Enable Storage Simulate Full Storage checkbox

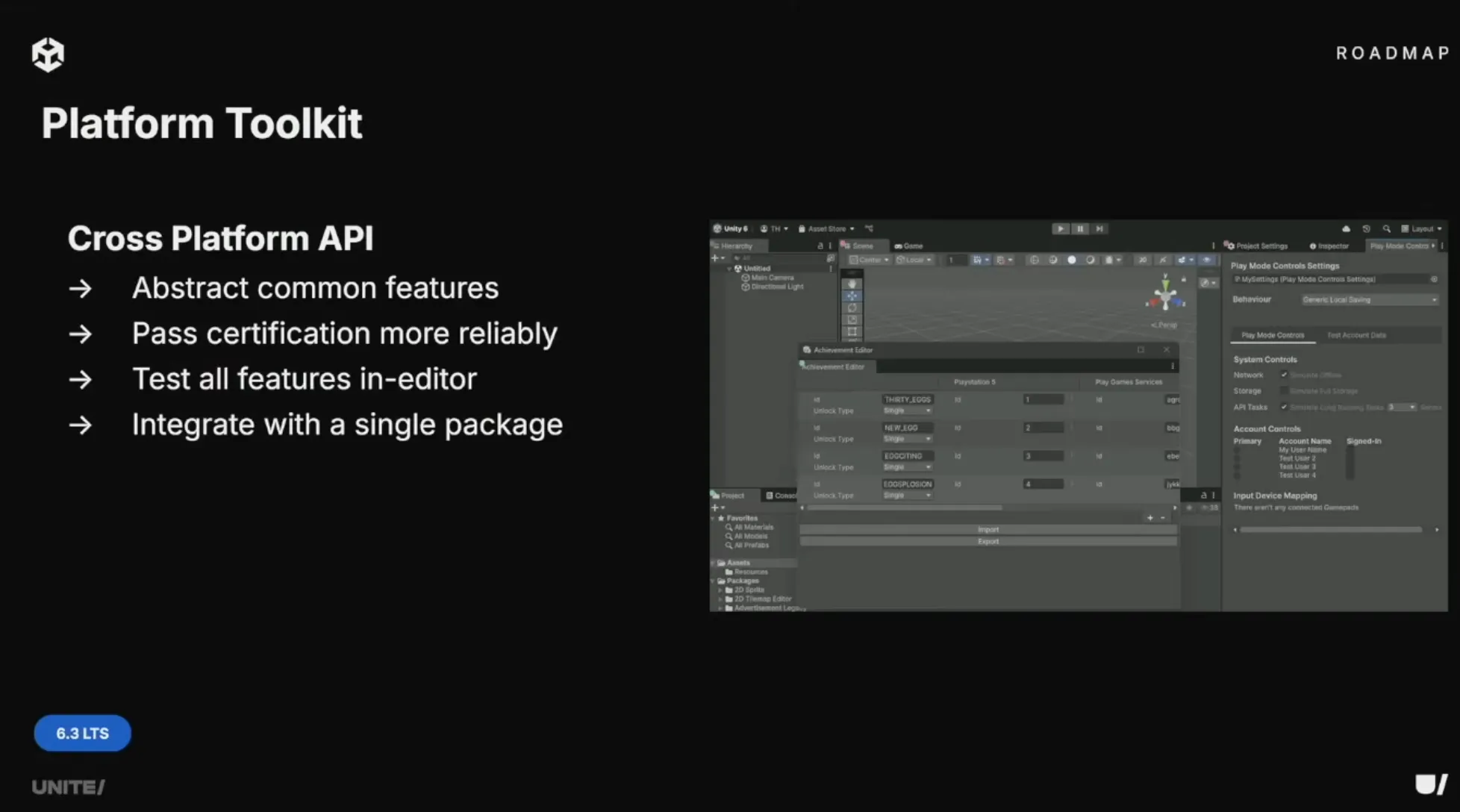coord(1284,390)
